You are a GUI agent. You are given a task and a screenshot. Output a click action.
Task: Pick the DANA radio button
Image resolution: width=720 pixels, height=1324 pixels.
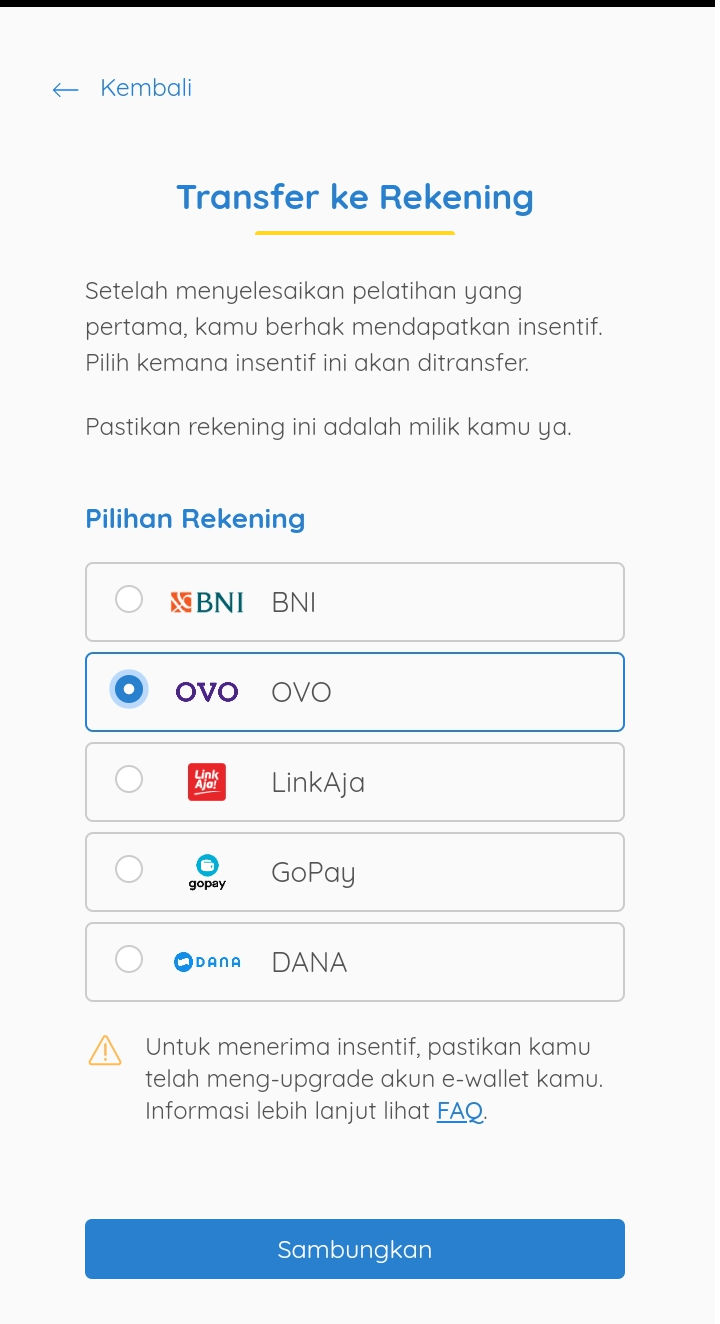129,959
